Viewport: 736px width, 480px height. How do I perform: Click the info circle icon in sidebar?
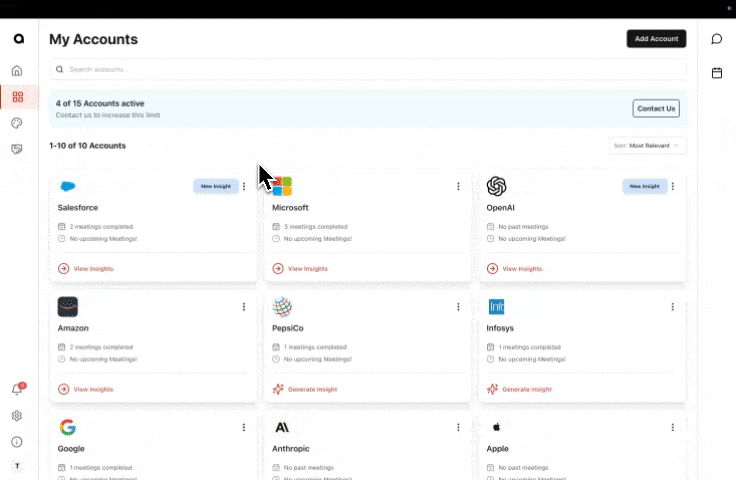point(17,442)
